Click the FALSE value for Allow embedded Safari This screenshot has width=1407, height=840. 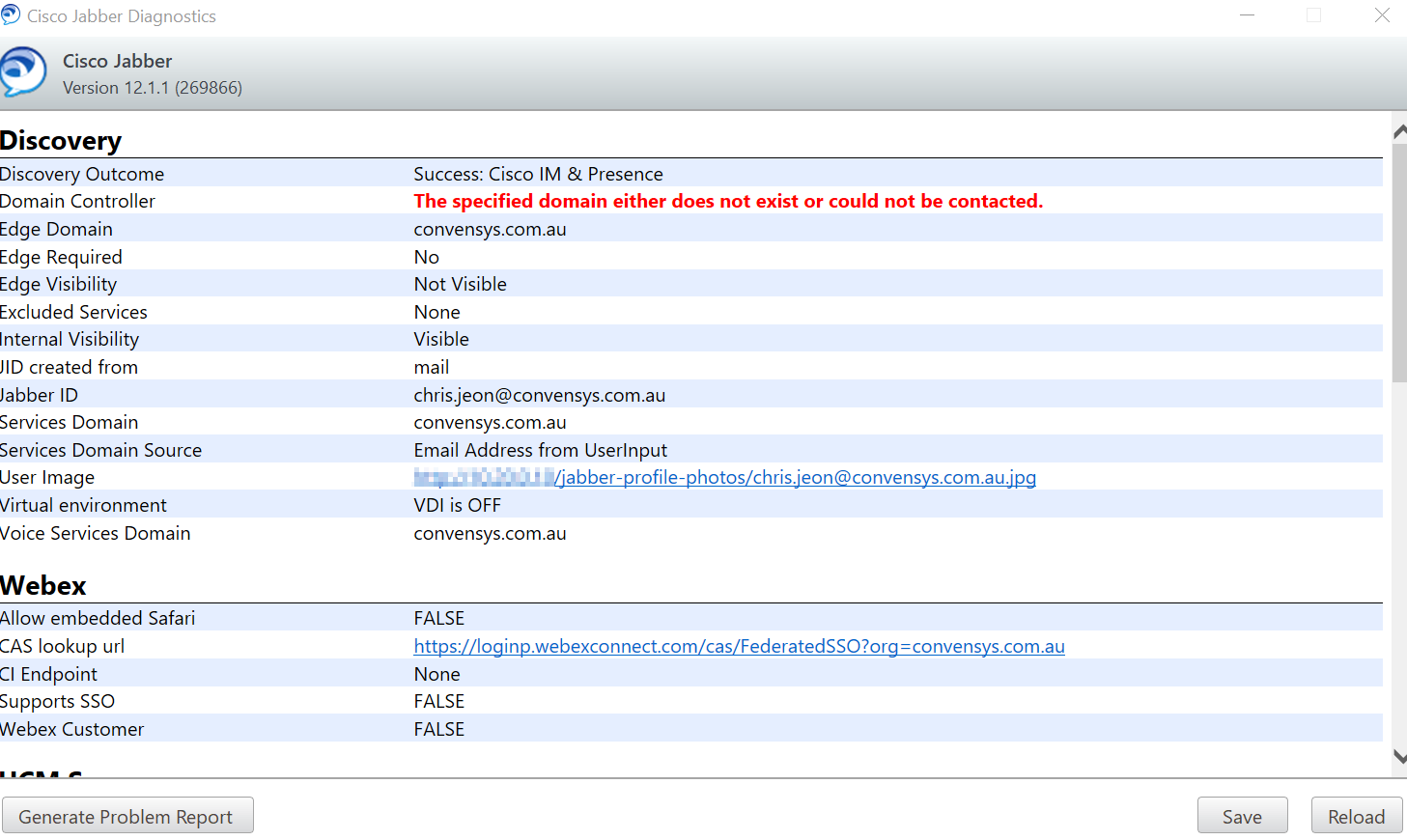tap(438, 618)
